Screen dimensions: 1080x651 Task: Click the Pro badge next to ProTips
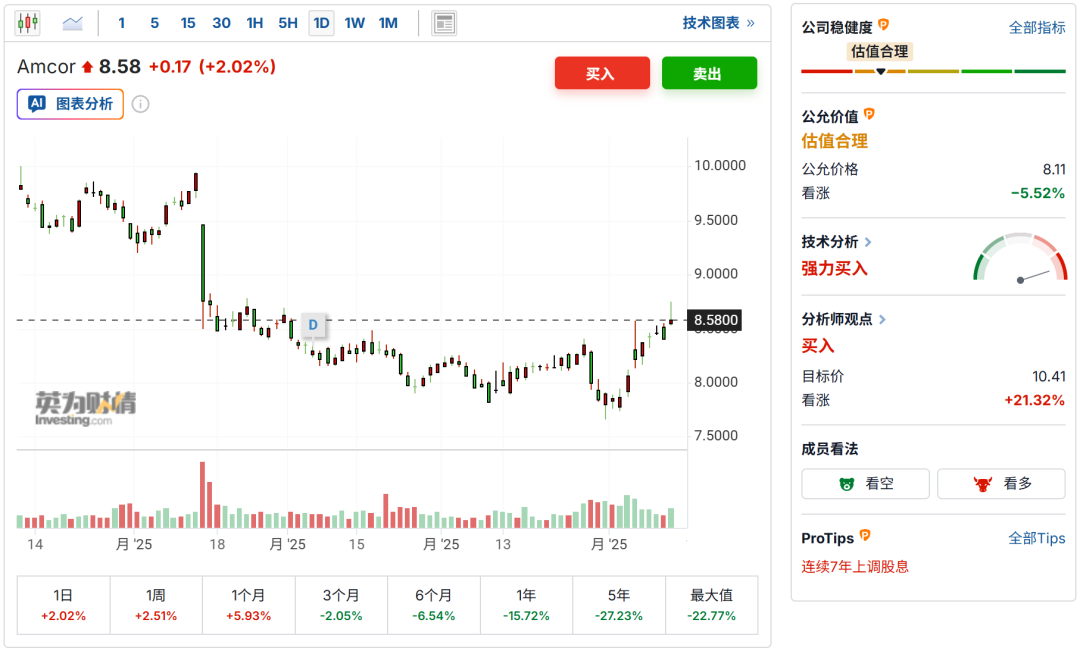pyautogui.click(x=866, y=535)
